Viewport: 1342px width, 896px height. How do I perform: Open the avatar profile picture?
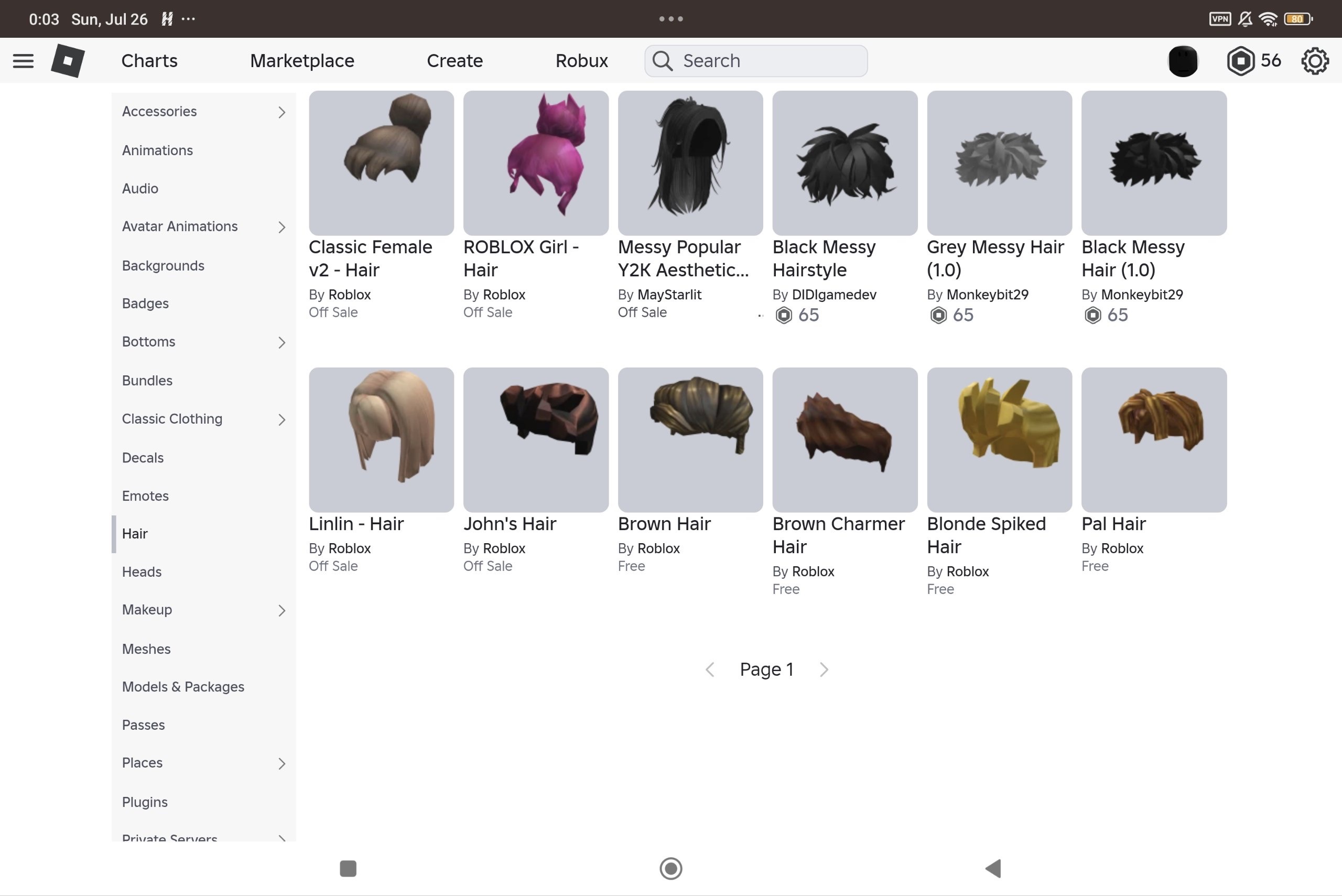(1183, 61)
